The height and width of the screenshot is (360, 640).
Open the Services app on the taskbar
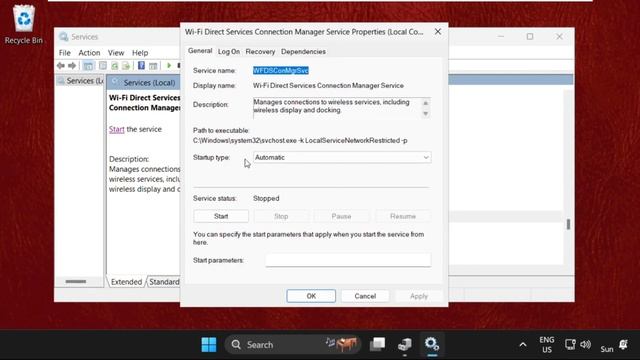(431, 344)
